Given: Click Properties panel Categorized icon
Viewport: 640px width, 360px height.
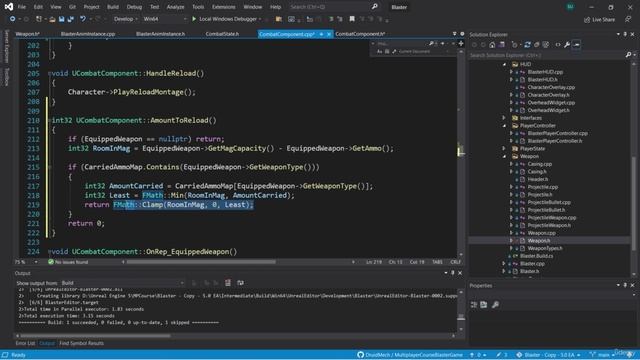Looking at the screenshot, I should pyautogui.click(x=474, y=304).
